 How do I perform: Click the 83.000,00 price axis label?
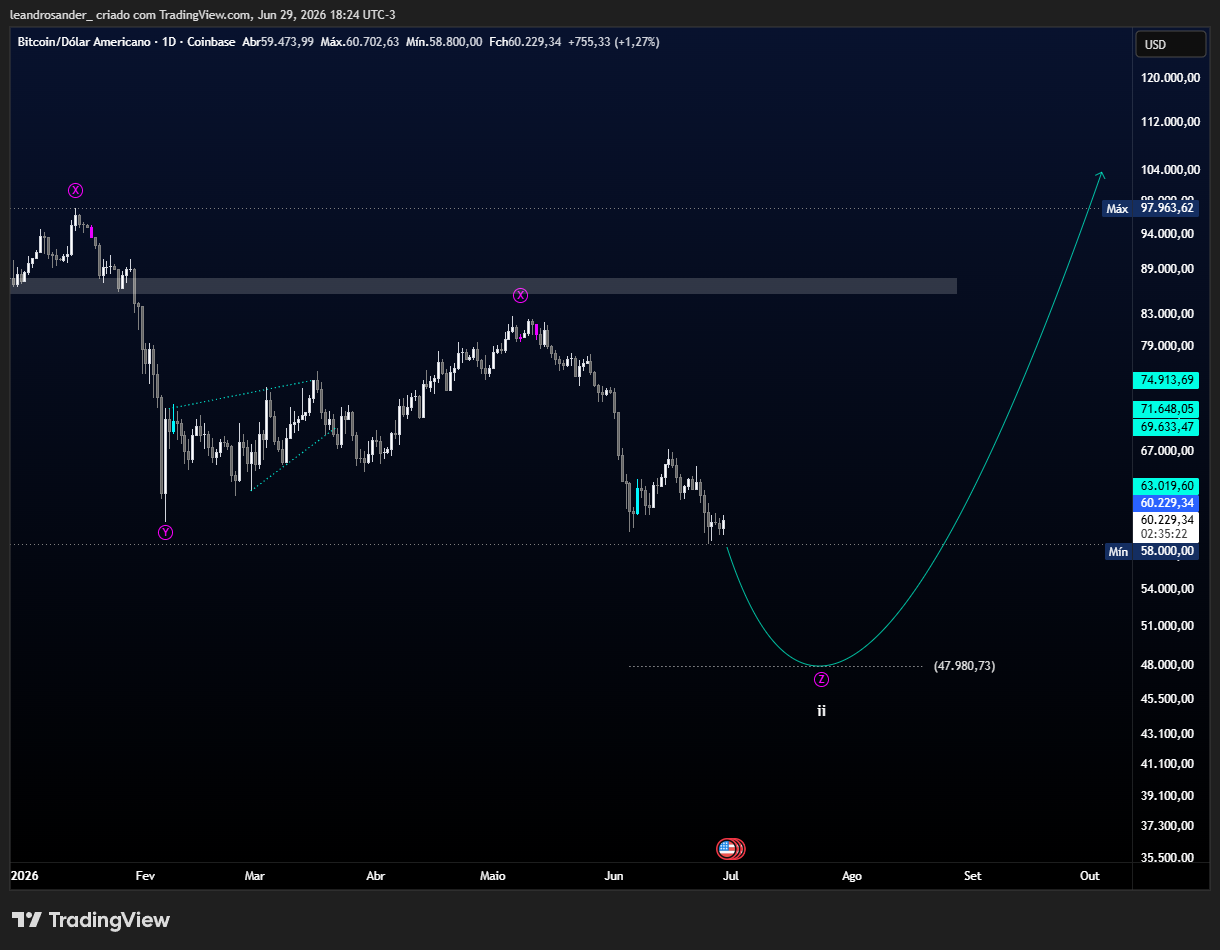point(1169,314)
